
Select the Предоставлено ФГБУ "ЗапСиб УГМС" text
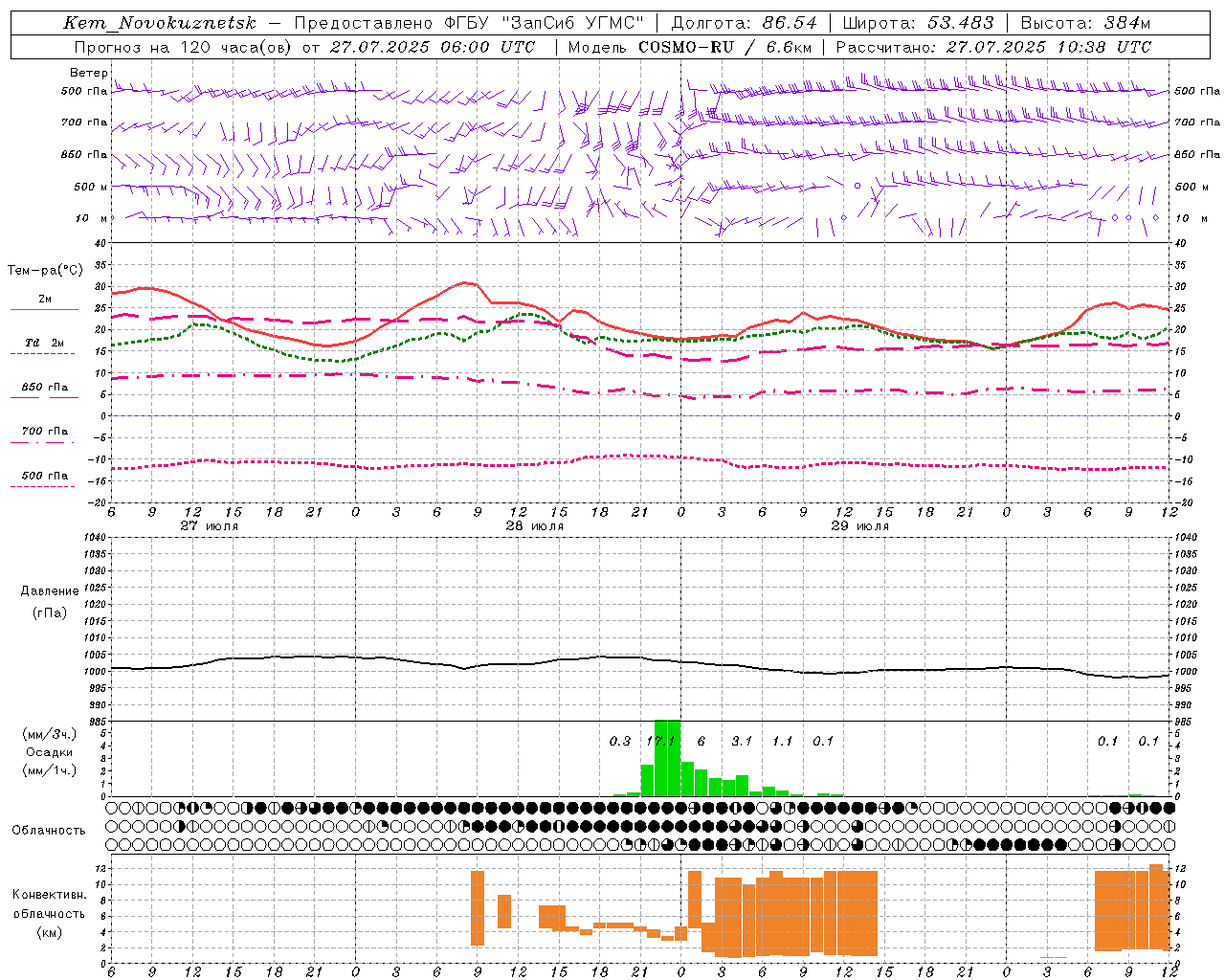pyautogui.click(x=469, y=23)
